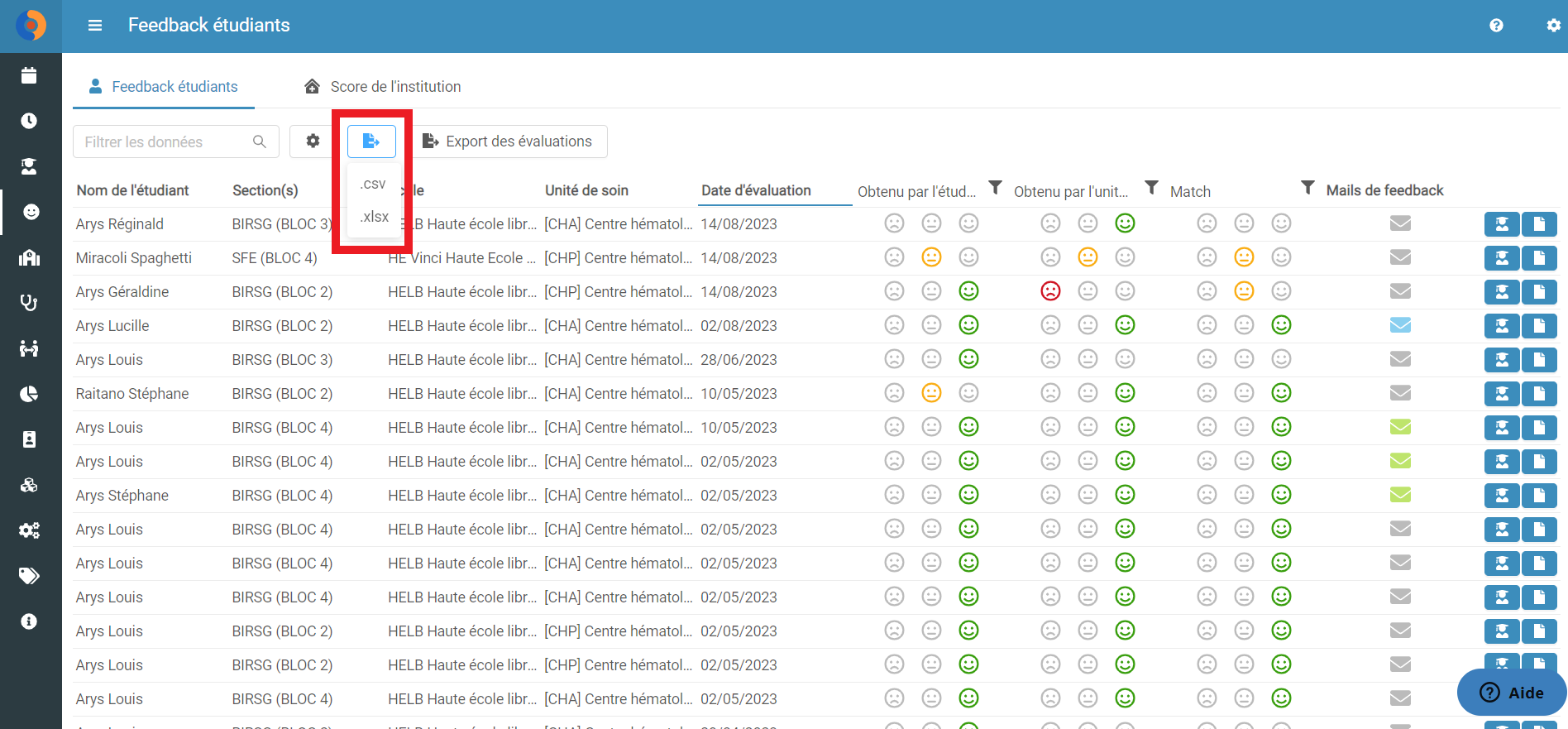Choose .xlsx from export dropdown
1568x729 pixels.
[375, 217]
